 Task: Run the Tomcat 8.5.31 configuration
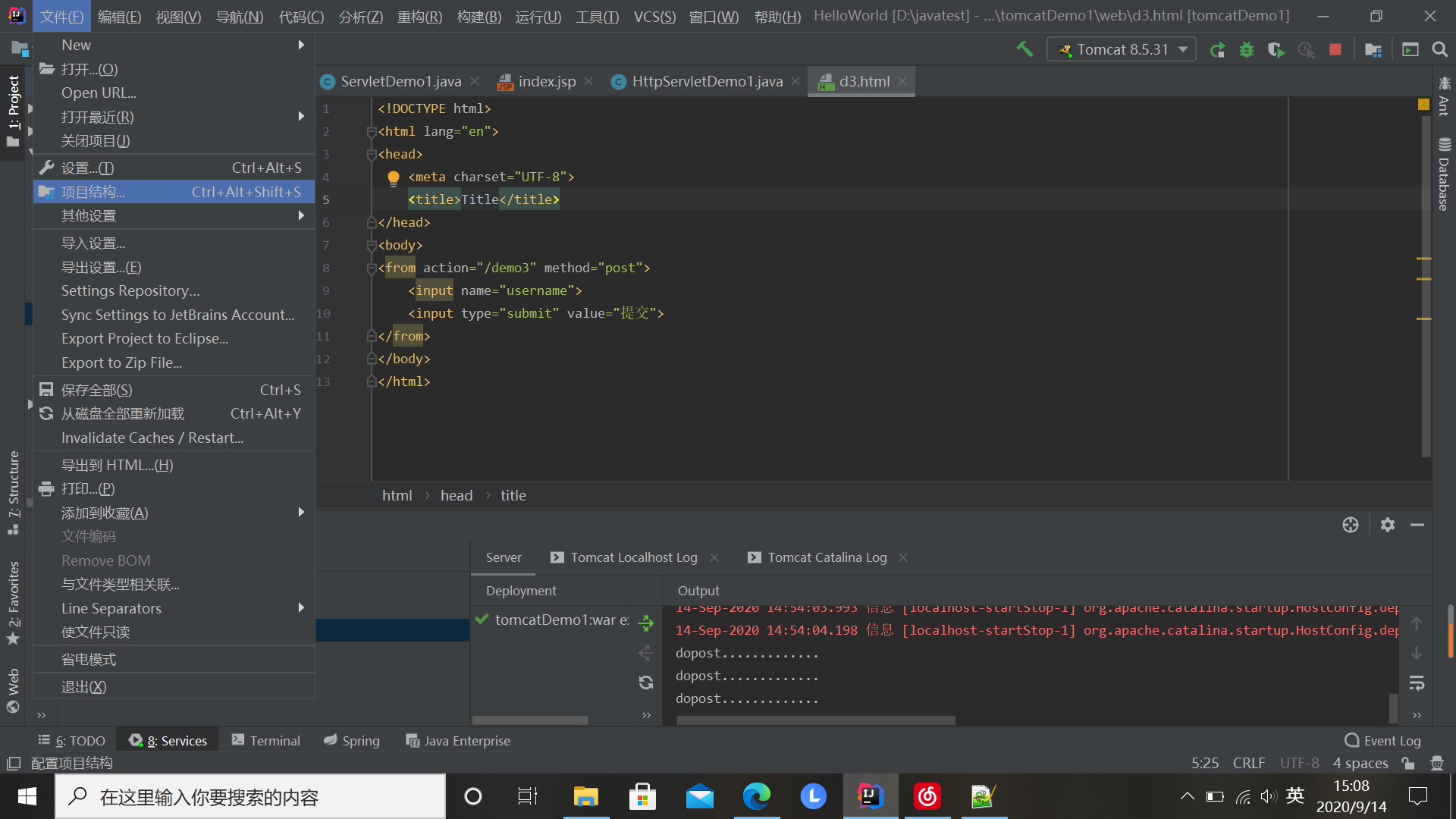(x=1218, y=49)
